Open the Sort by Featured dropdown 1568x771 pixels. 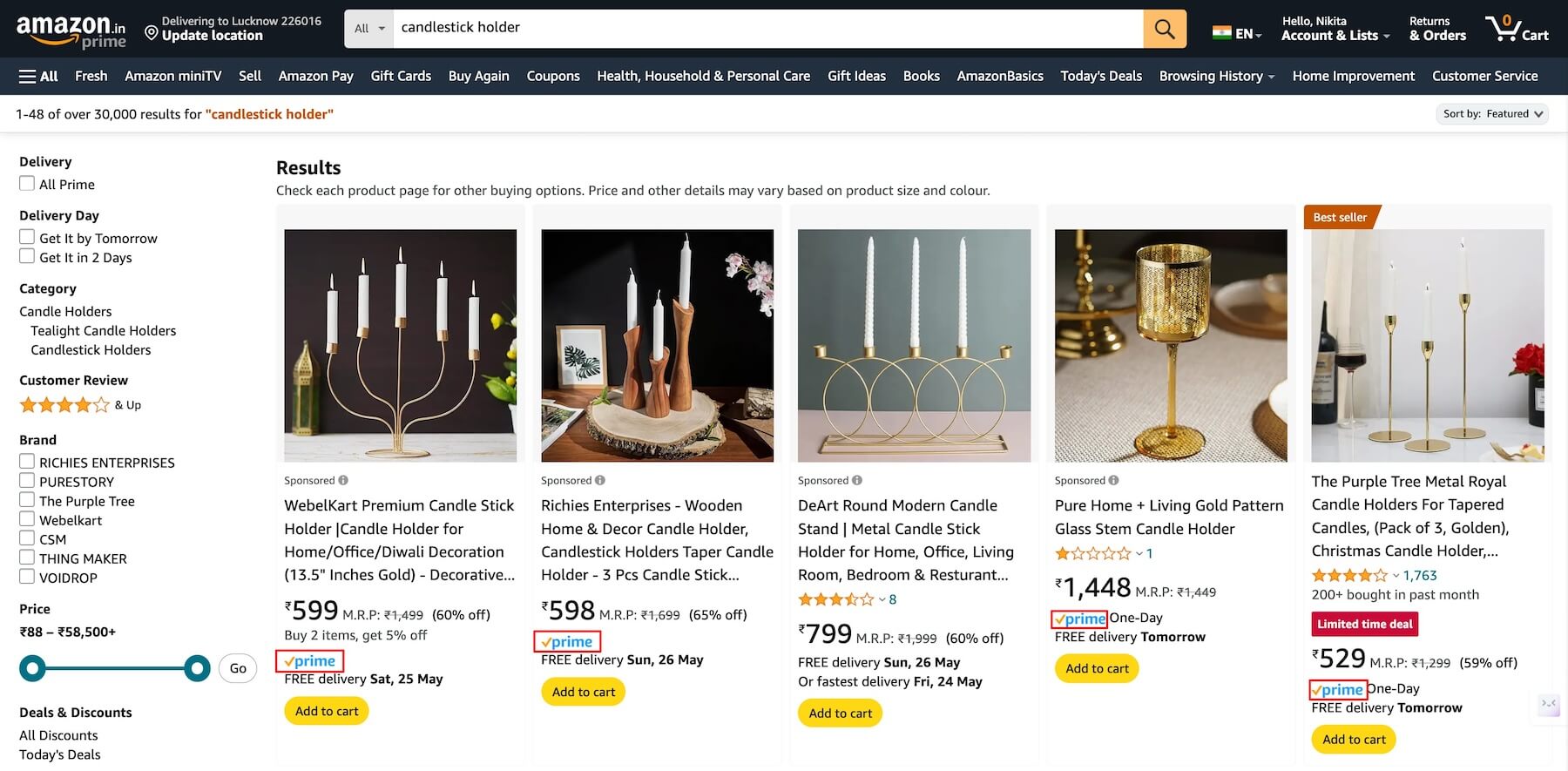pyautogui.click(x=1491, y=114)
